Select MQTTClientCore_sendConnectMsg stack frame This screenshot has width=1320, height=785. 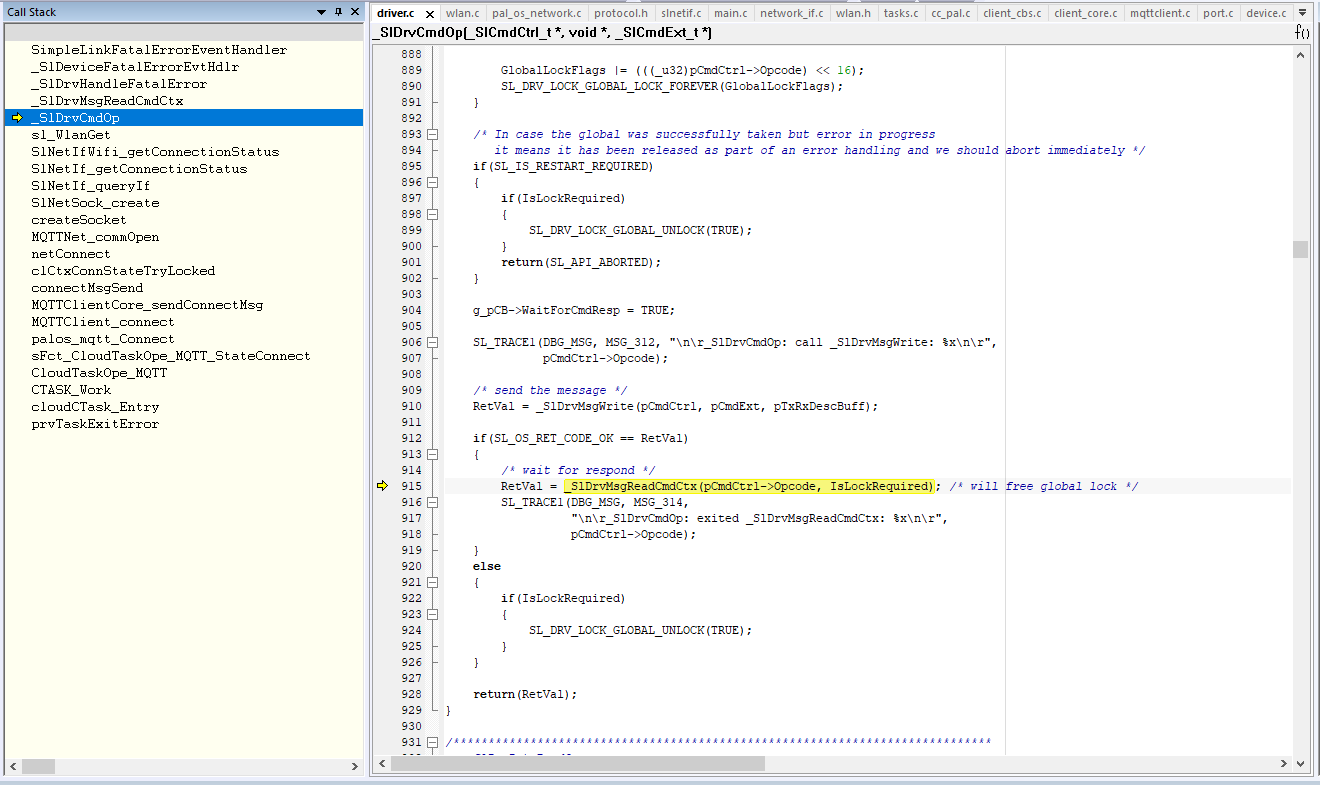click(147, 305)
